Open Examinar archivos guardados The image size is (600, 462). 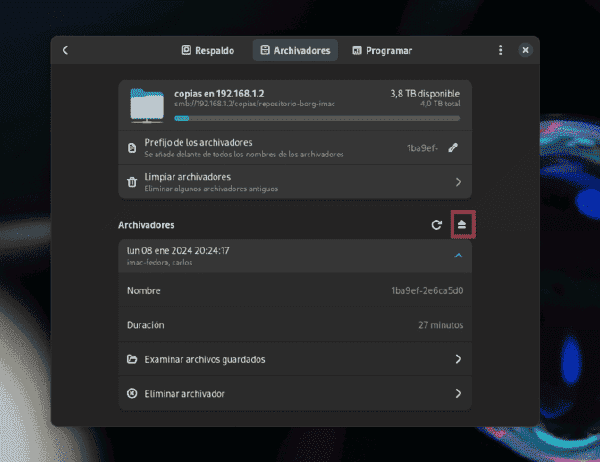coord(295,359)
